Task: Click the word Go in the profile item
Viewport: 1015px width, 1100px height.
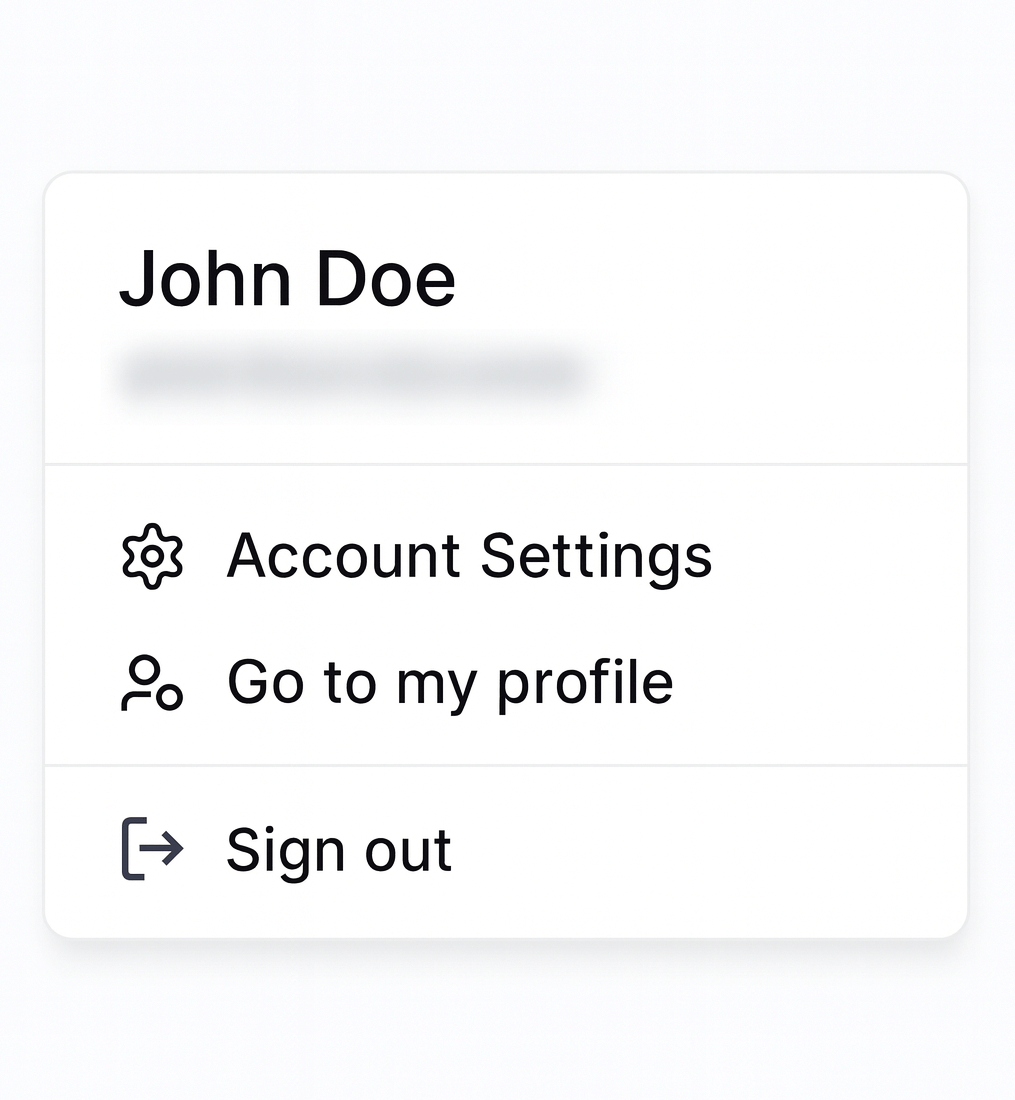Action: pyautogui.click(x=265, y=683)
